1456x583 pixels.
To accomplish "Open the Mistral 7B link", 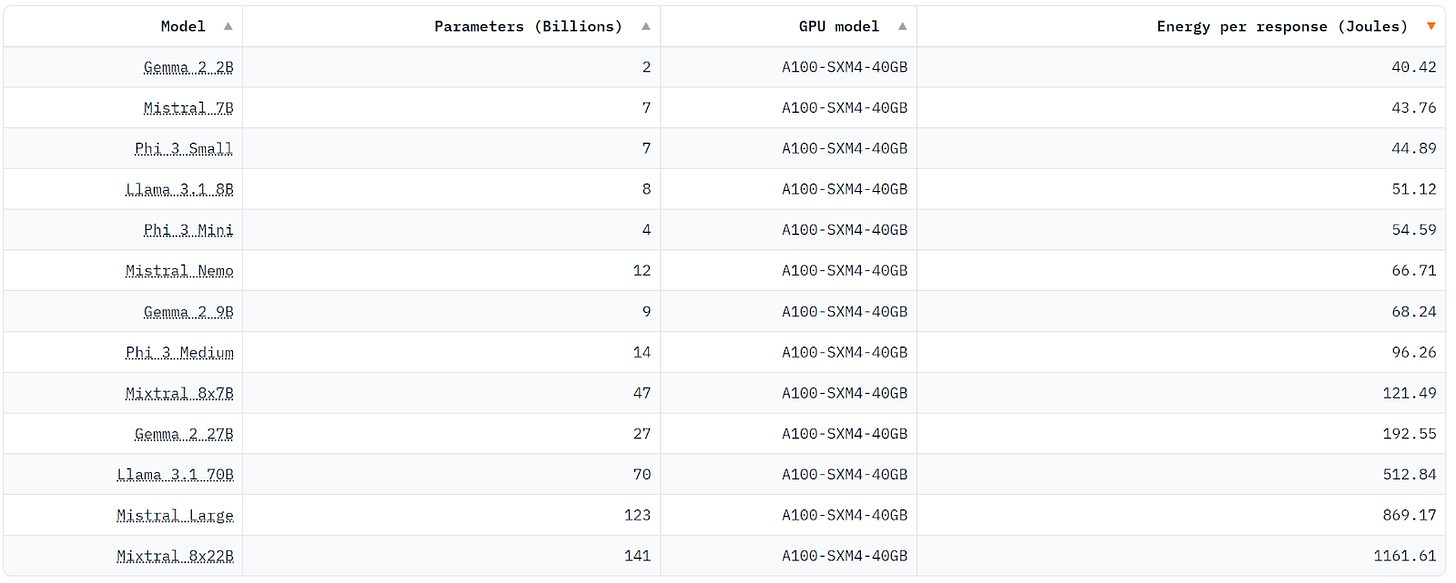I will (189, 108).
